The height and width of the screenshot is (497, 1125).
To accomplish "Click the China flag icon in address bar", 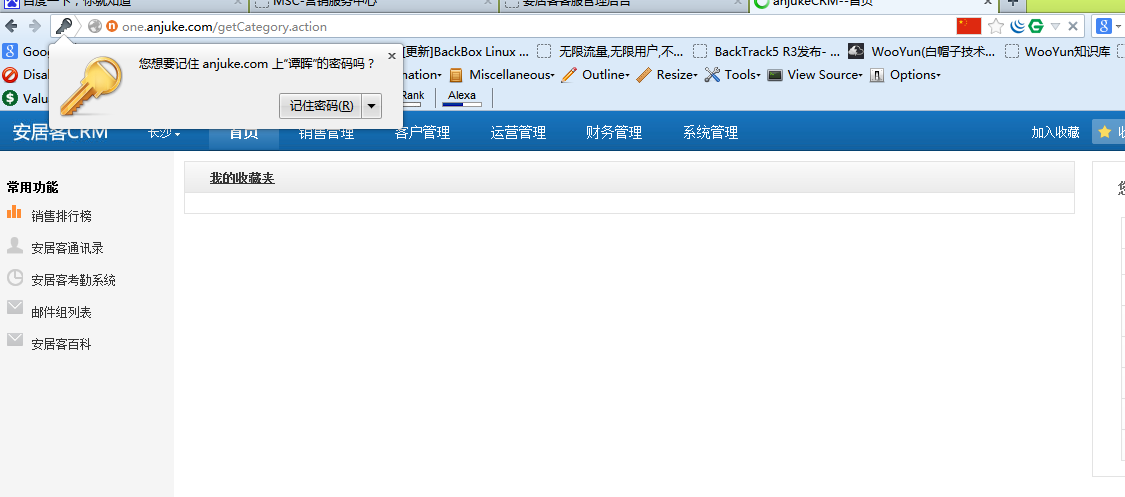I will pyautogui.click(x=969, y=27).
